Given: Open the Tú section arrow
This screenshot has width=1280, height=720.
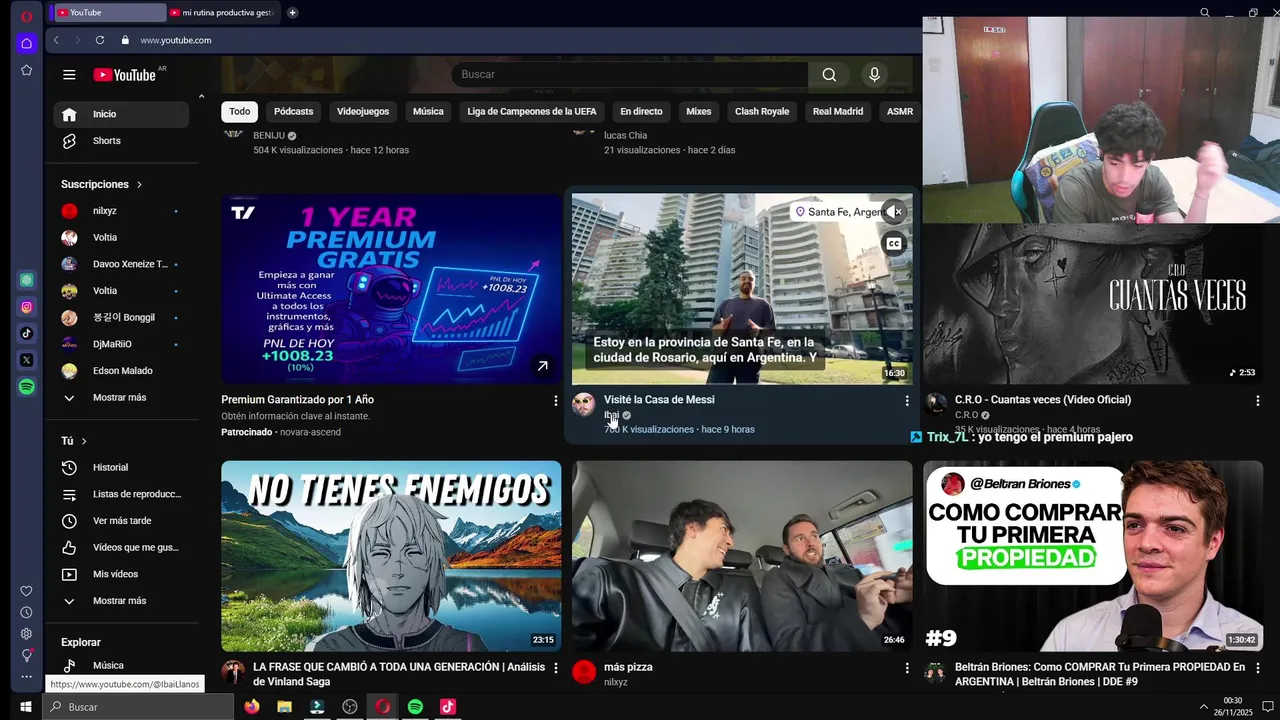Looking at the screenshot, I should pos(84,441).
